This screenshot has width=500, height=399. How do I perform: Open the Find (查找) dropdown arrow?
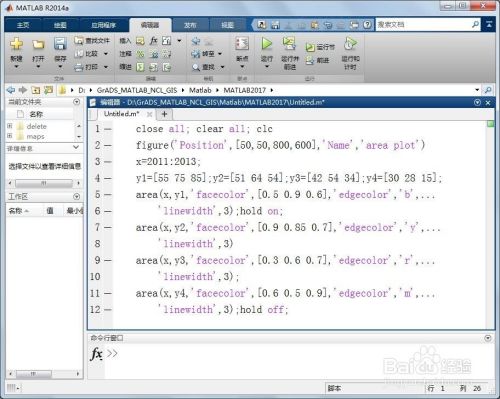tap(222, 67)
